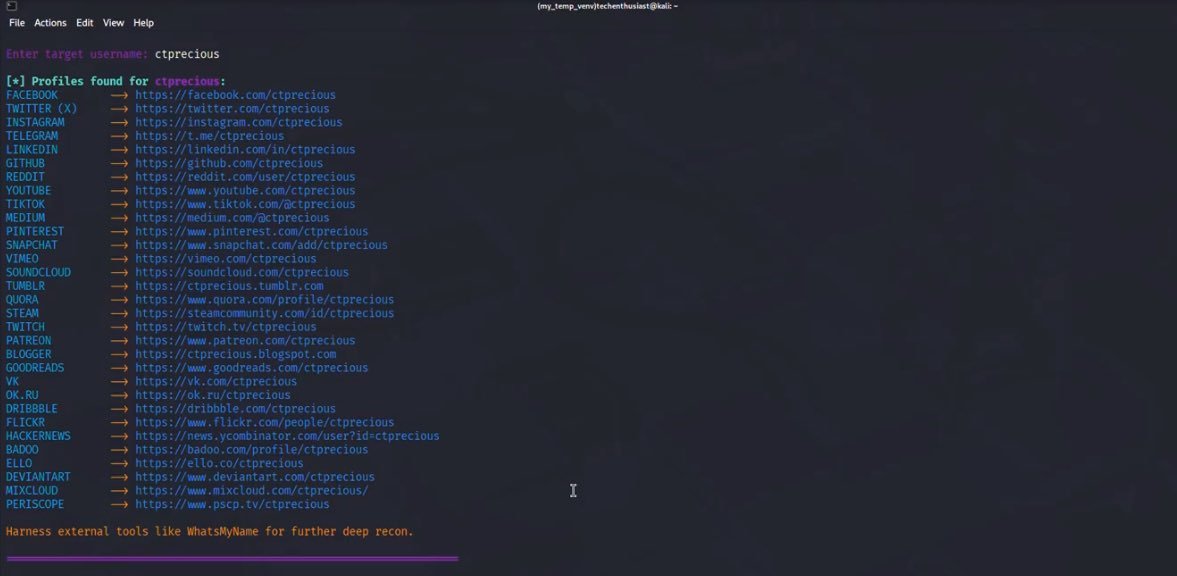Open the medium.com/@ctprecious link
This screenshot has width=1177, height=576.
point(232,218)
